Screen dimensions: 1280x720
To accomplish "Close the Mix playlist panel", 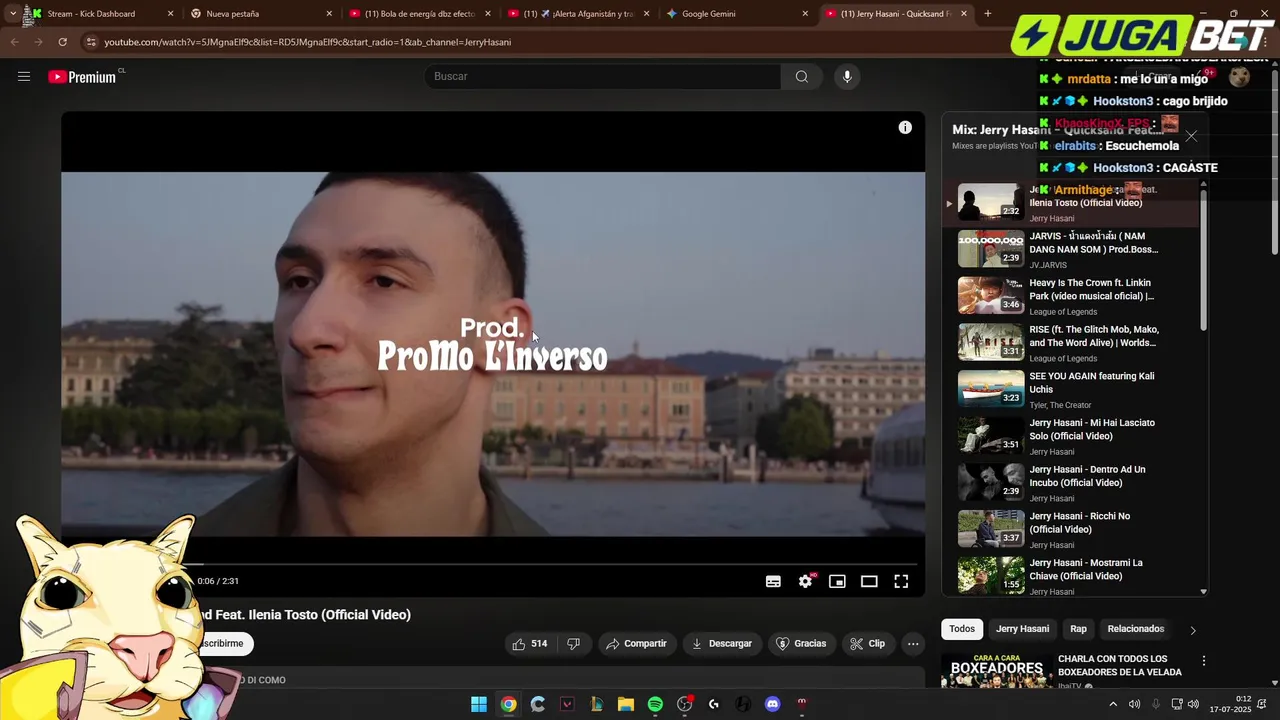I will (x=1191, y=136).
